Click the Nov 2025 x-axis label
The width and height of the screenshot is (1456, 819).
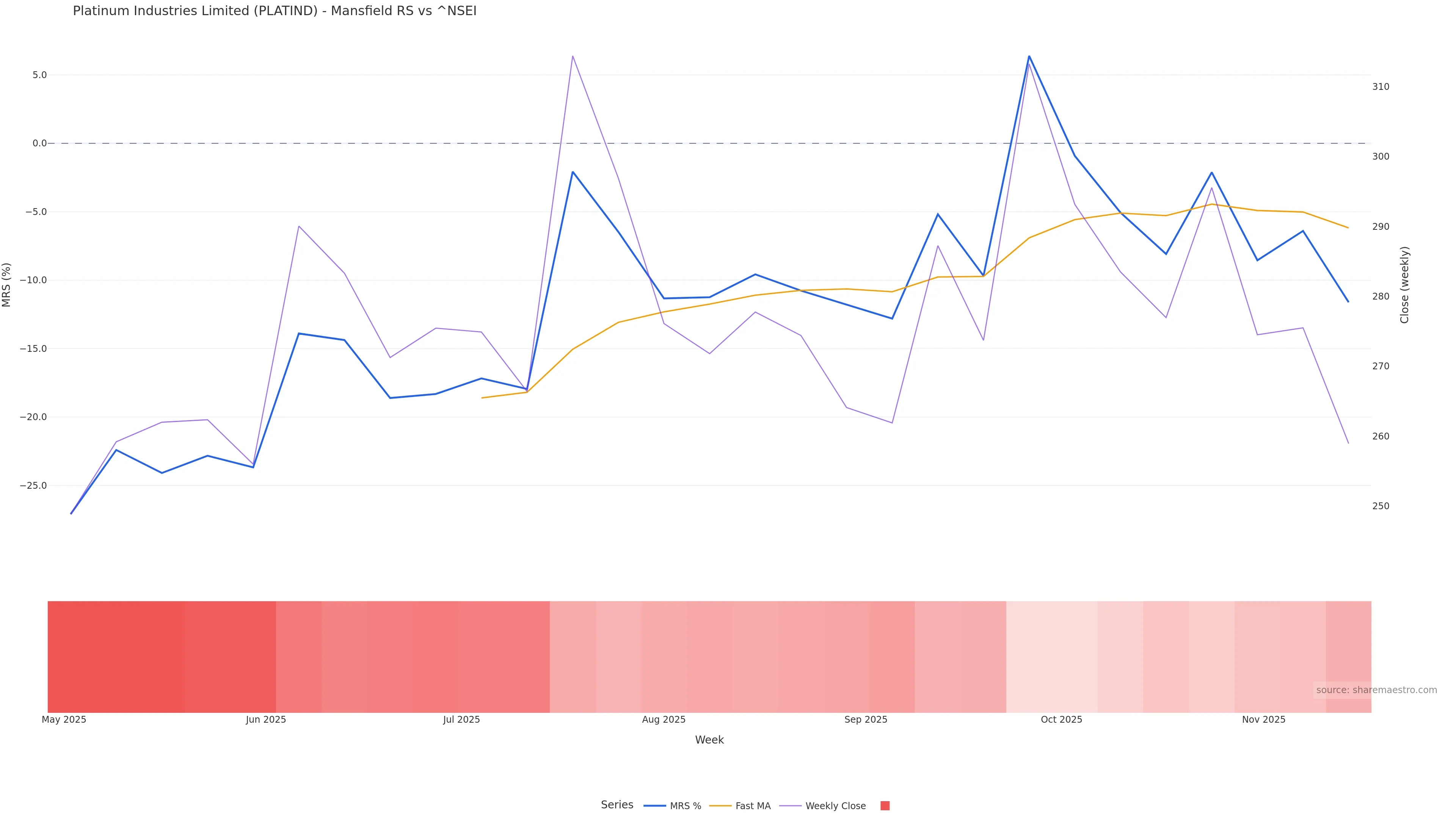(1263, 720)
